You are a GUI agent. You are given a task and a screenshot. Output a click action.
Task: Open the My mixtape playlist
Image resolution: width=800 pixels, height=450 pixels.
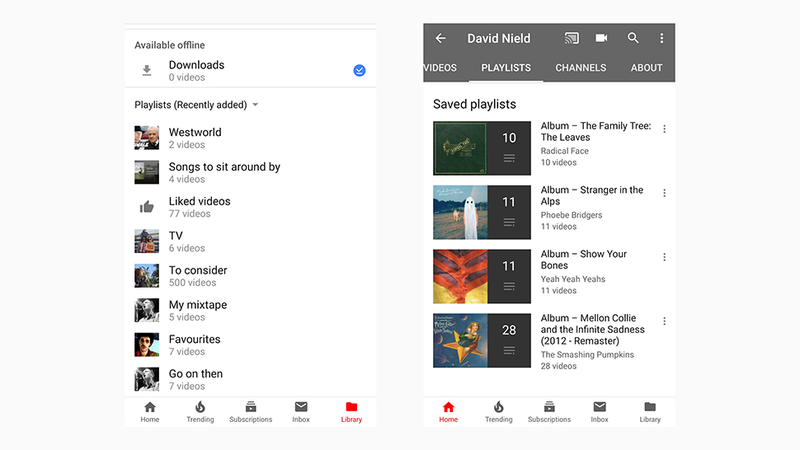[251, 310]
